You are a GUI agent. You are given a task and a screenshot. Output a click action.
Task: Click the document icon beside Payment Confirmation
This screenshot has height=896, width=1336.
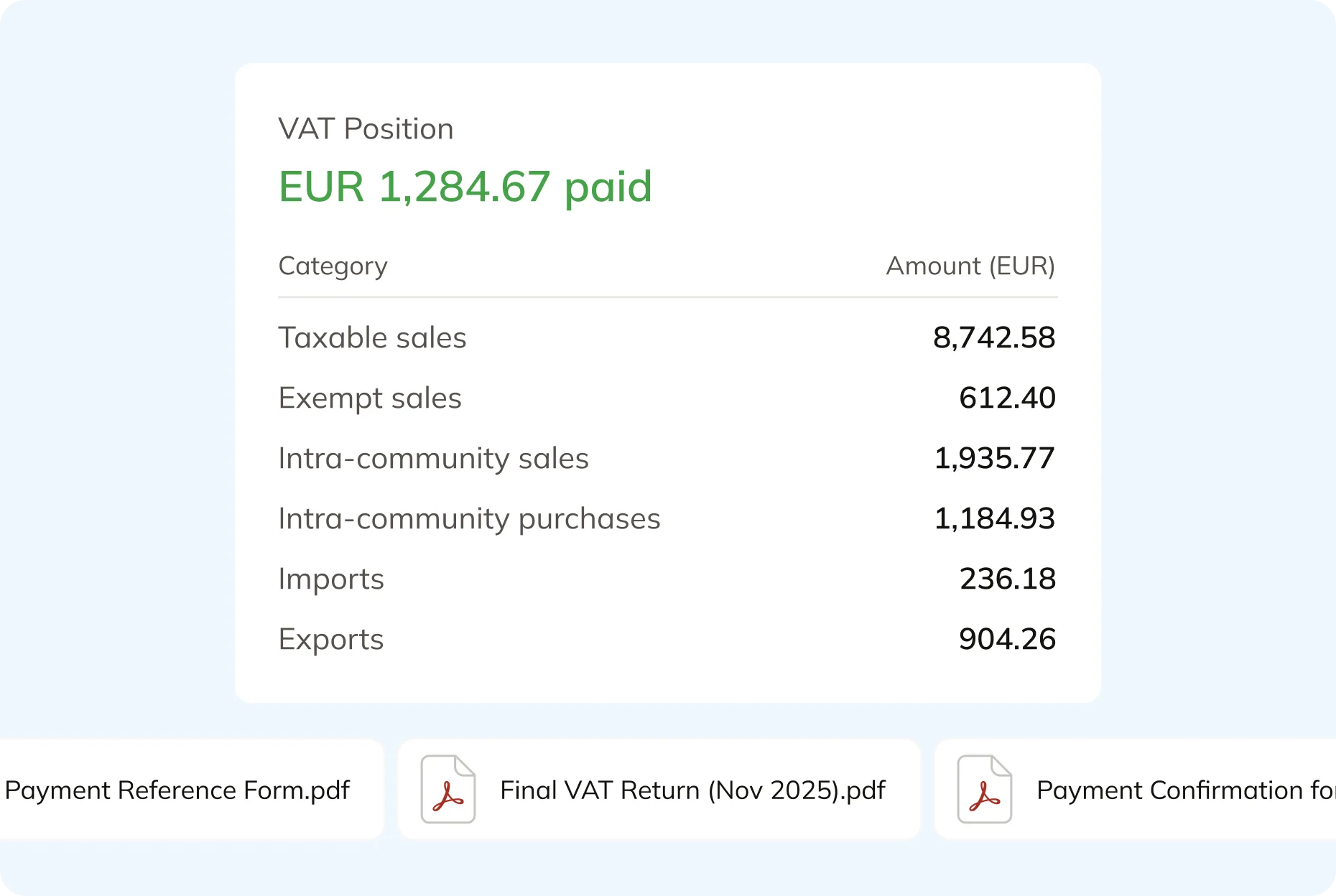(x=984, y=790)
